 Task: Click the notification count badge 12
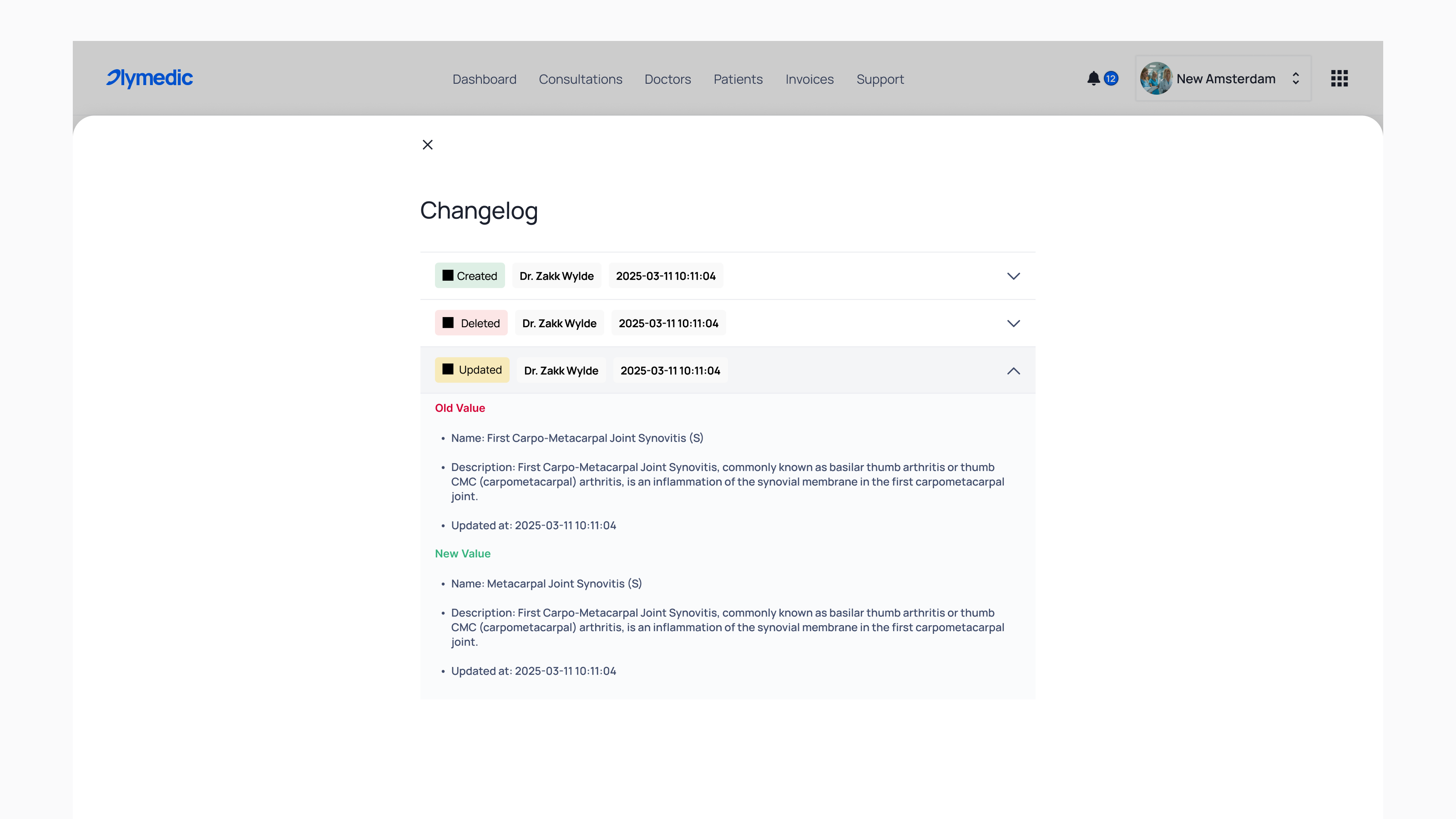point(1111,79)
